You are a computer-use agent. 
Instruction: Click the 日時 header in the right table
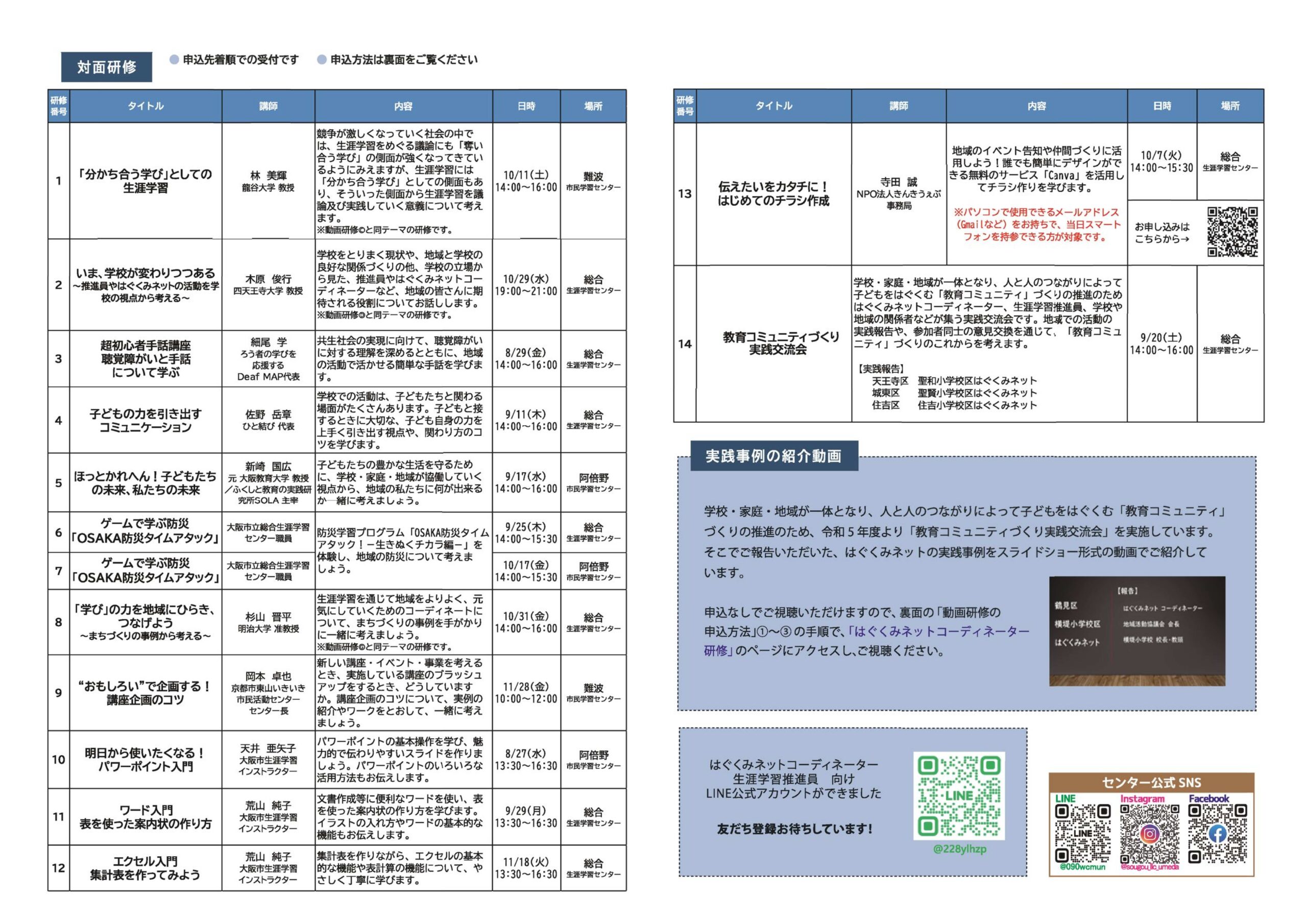(x=1162, y=106)
